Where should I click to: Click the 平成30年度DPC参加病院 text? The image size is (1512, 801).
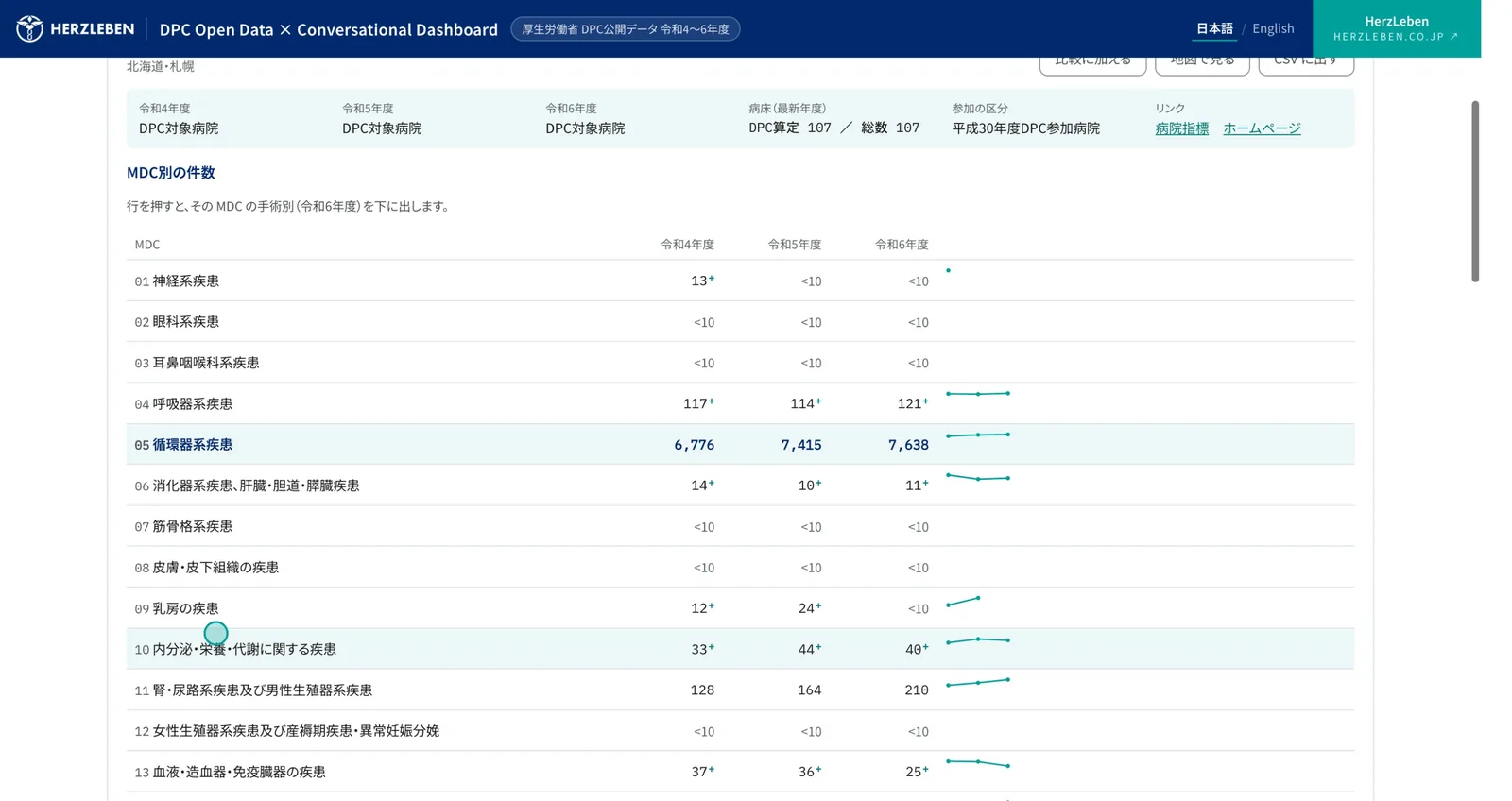click(1025, 128)
